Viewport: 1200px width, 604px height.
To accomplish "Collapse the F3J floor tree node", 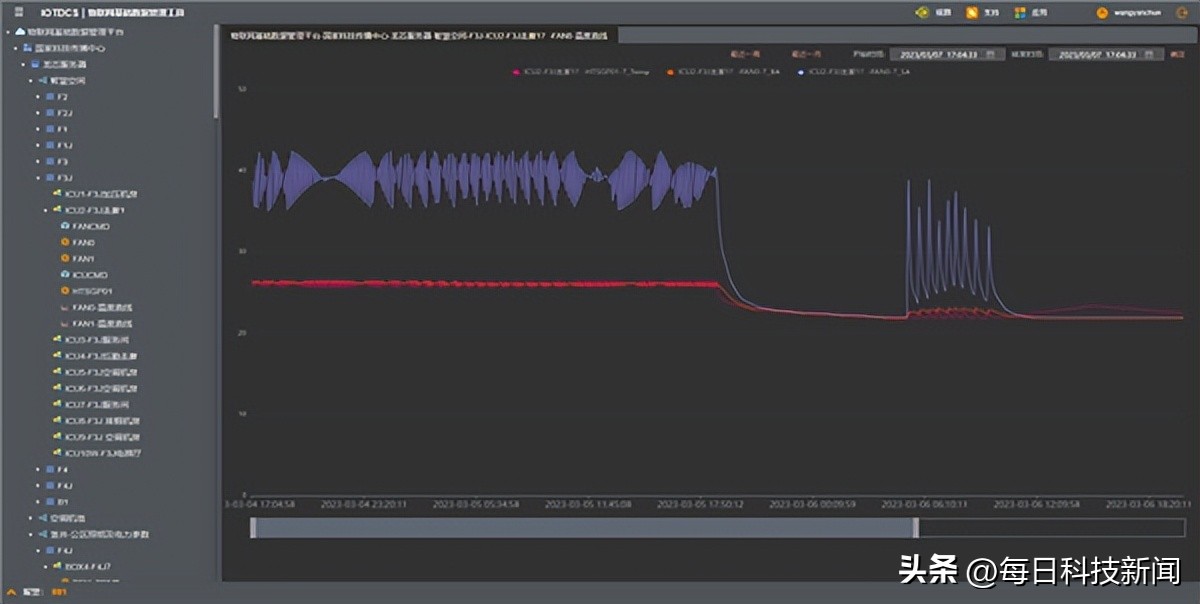I will tap(38, 177).
